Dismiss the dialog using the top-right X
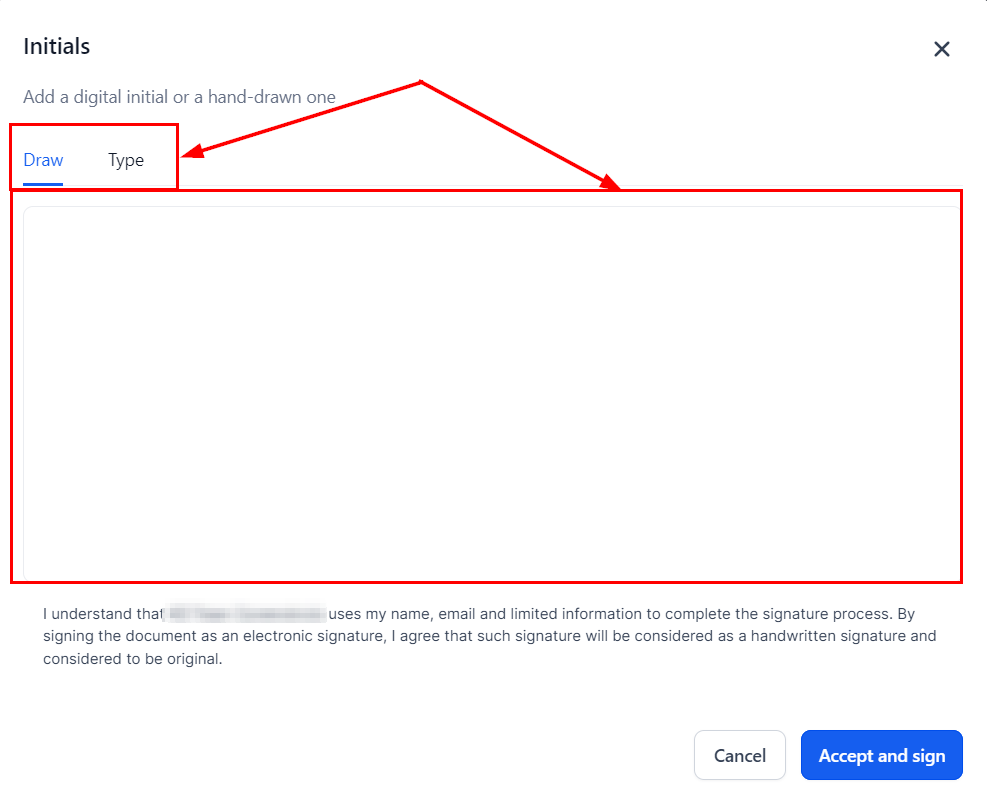This screenshot has width=987, height=804. pyautogui.click(x=941, y=49)
